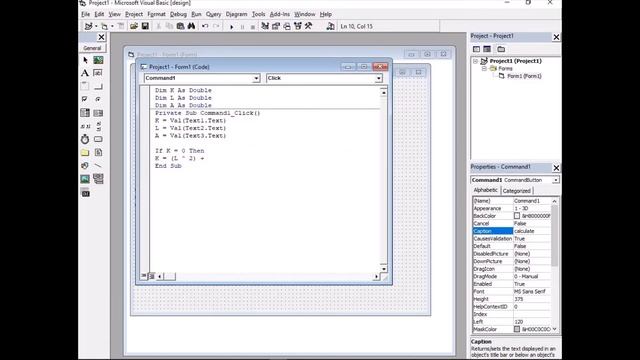Select the PictureBox control tool
Image resolution: width=640 pixels, height=360 pixels.
pos(98,60)
